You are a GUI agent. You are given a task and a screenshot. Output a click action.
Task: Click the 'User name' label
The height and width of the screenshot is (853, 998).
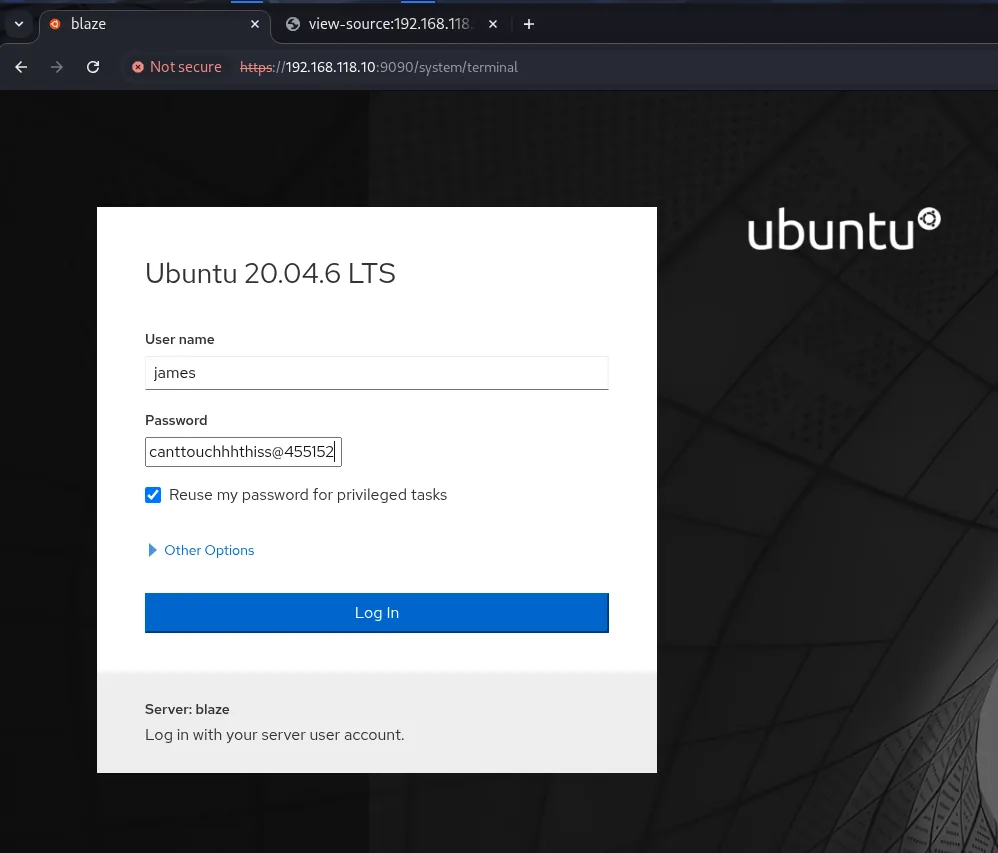coord(179,339)
